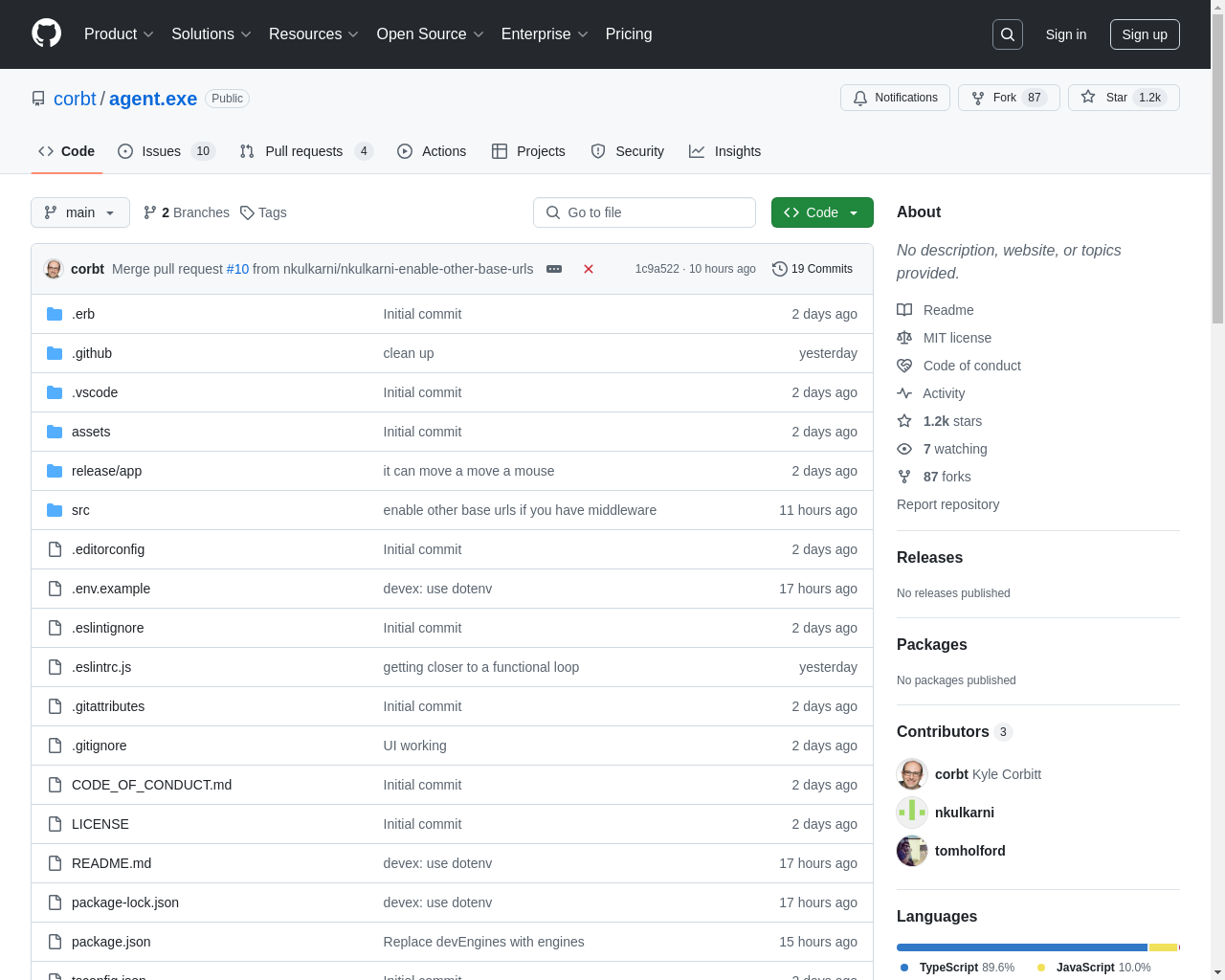This screenshot has height=980, width=1225.
Task: Click the history clock icon by 19 Commits
Action: tap(780, 269)
